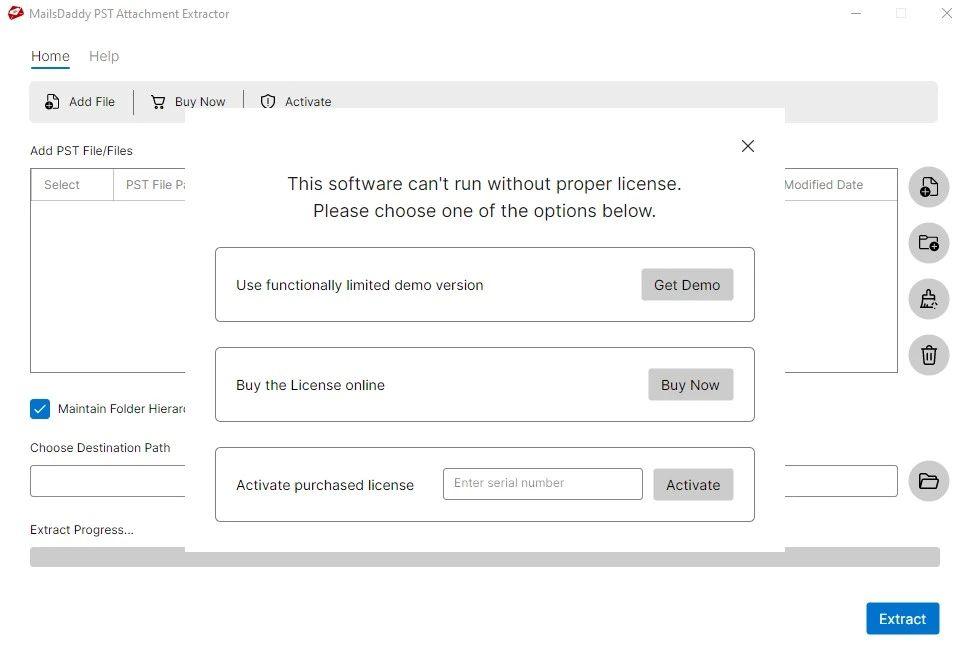
Task: Click the Add File toolbar icon
Action: click(52, 101)
